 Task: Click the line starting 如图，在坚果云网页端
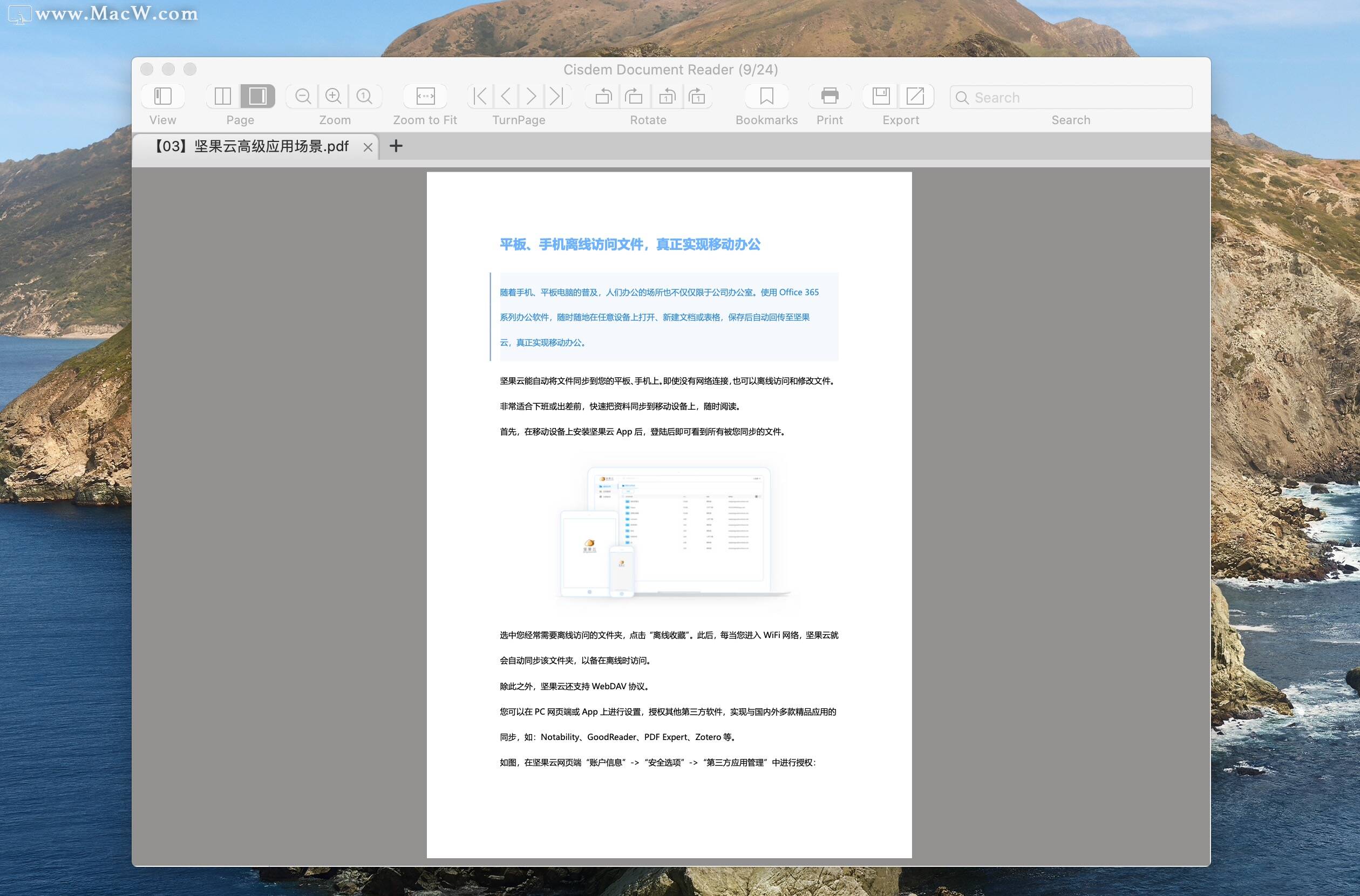pos(658,763)
